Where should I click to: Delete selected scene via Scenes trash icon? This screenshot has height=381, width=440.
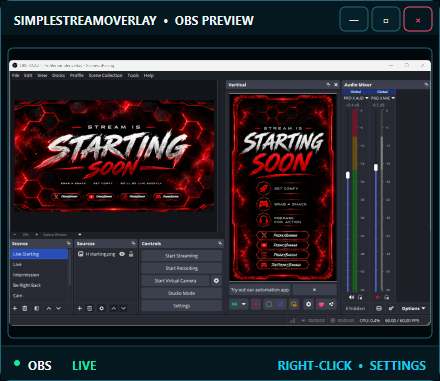tap(25, 308)
